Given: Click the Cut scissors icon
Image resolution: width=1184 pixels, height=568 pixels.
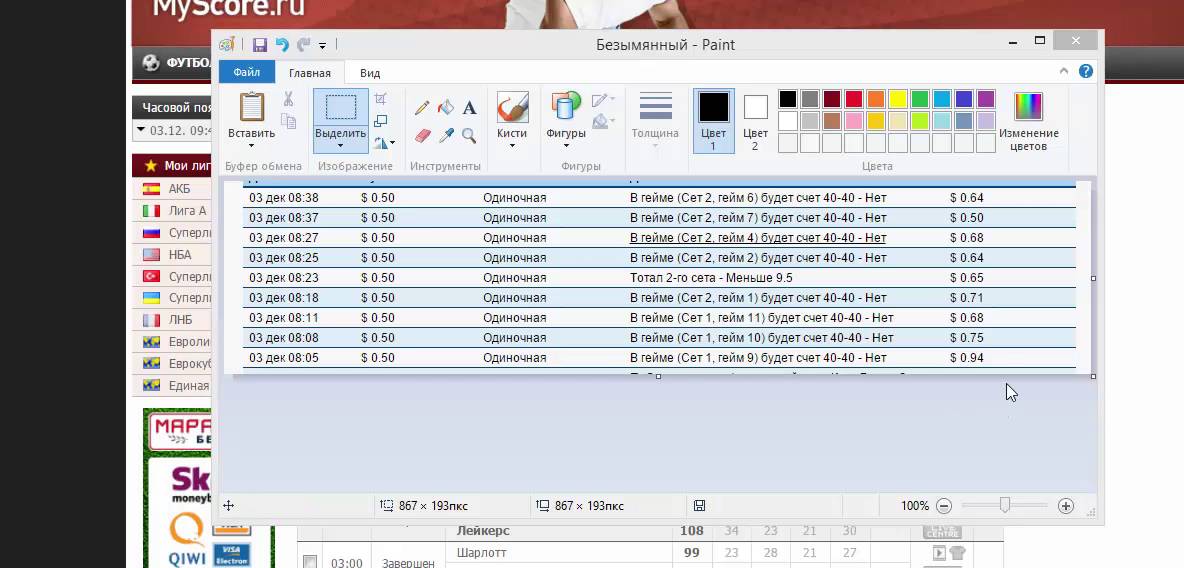Looking at the screenshot, I should pos(288,99).
